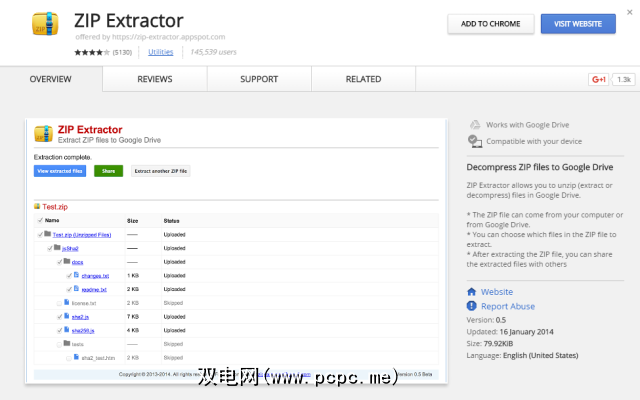The height and width of the screenshot is (400, 640).
Task: Click the (5130) review count
Action: pyautogui.click(x=122, y=52)
